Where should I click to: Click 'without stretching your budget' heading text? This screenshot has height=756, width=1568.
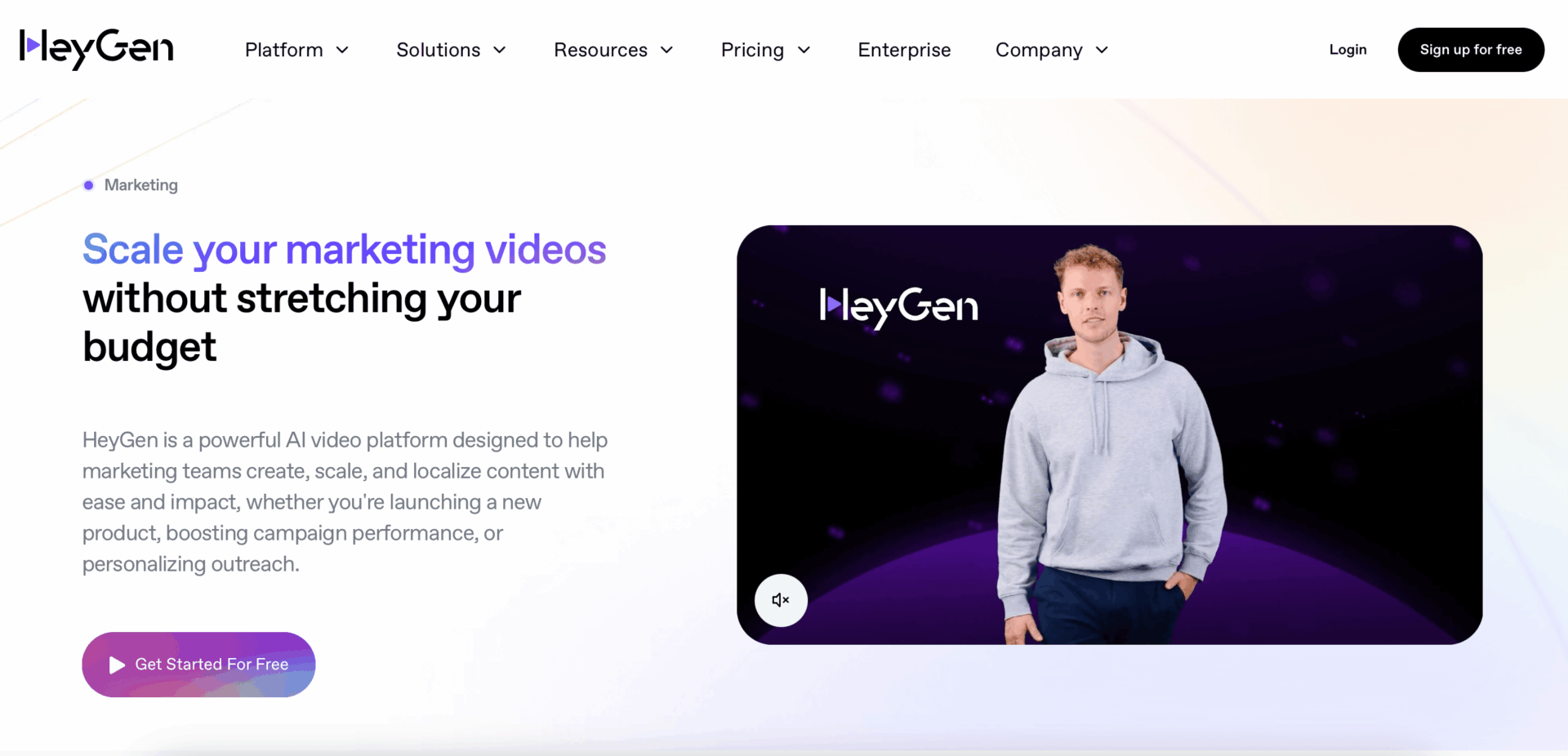(x=301, y=322)
